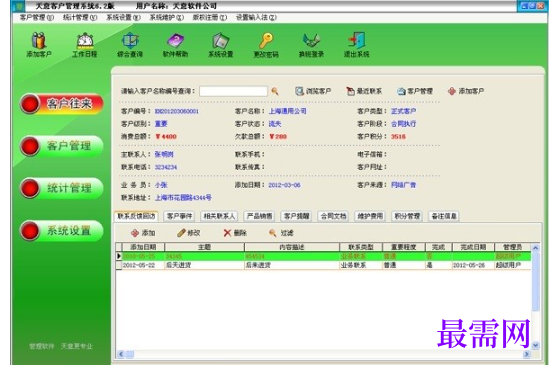Open the 综合查询 toolbar icon
The width and height of the screenshot is (549, 365).
(x=130, y=44)
